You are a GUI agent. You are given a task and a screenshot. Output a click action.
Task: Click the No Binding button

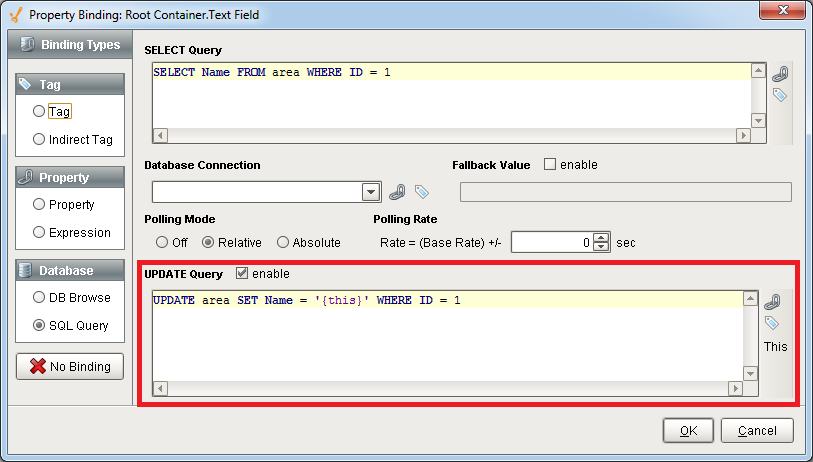click(x=70, y=367)
